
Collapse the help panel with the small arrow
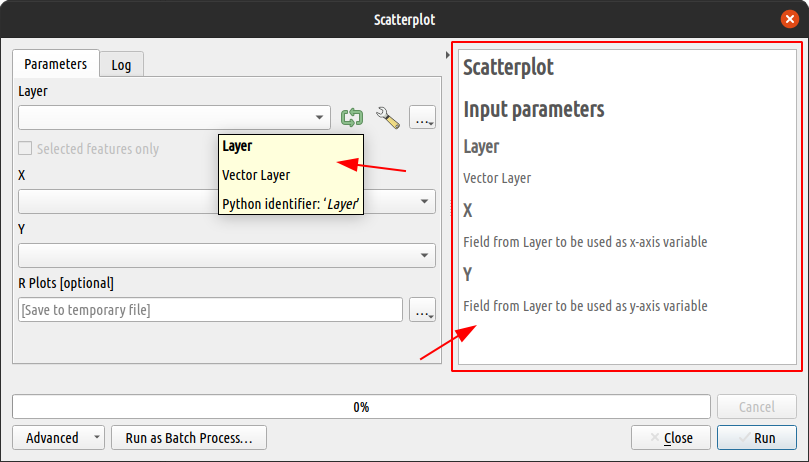click(447, 55)
